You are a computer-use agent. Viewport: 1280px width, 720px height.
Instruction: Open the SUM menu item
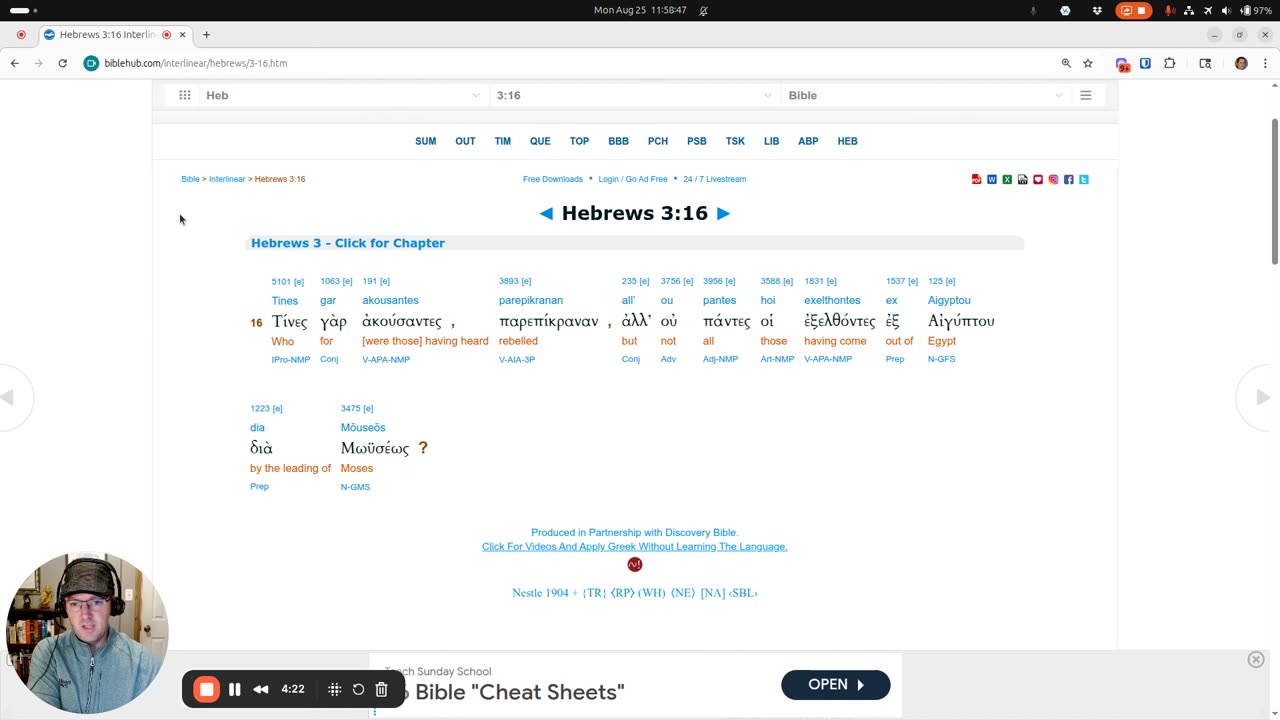[426, 141]
